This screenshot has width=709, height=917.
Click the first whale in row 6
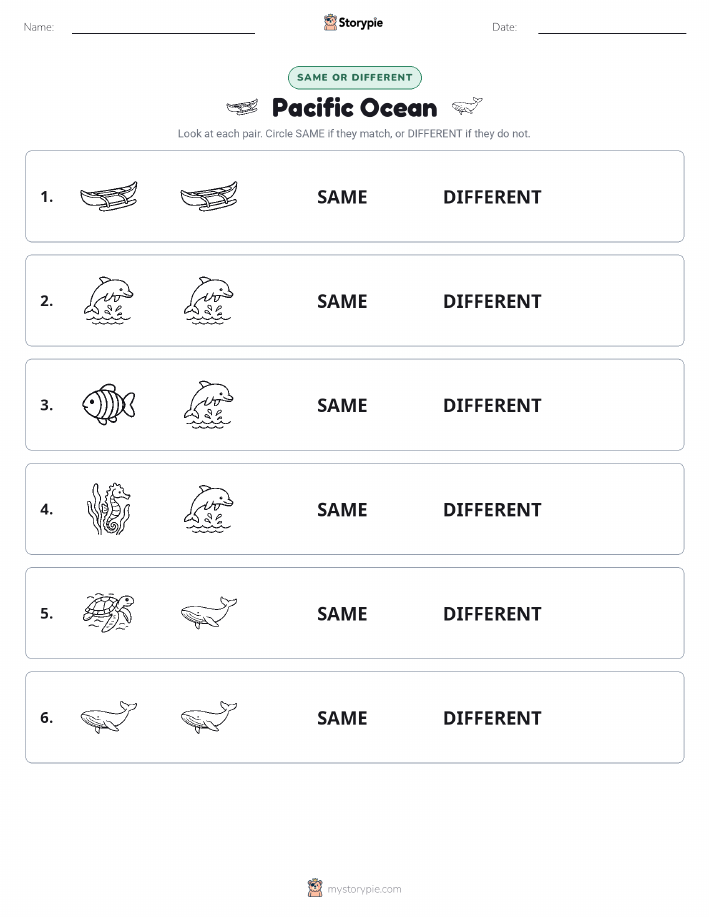click(x=109, y=716)
